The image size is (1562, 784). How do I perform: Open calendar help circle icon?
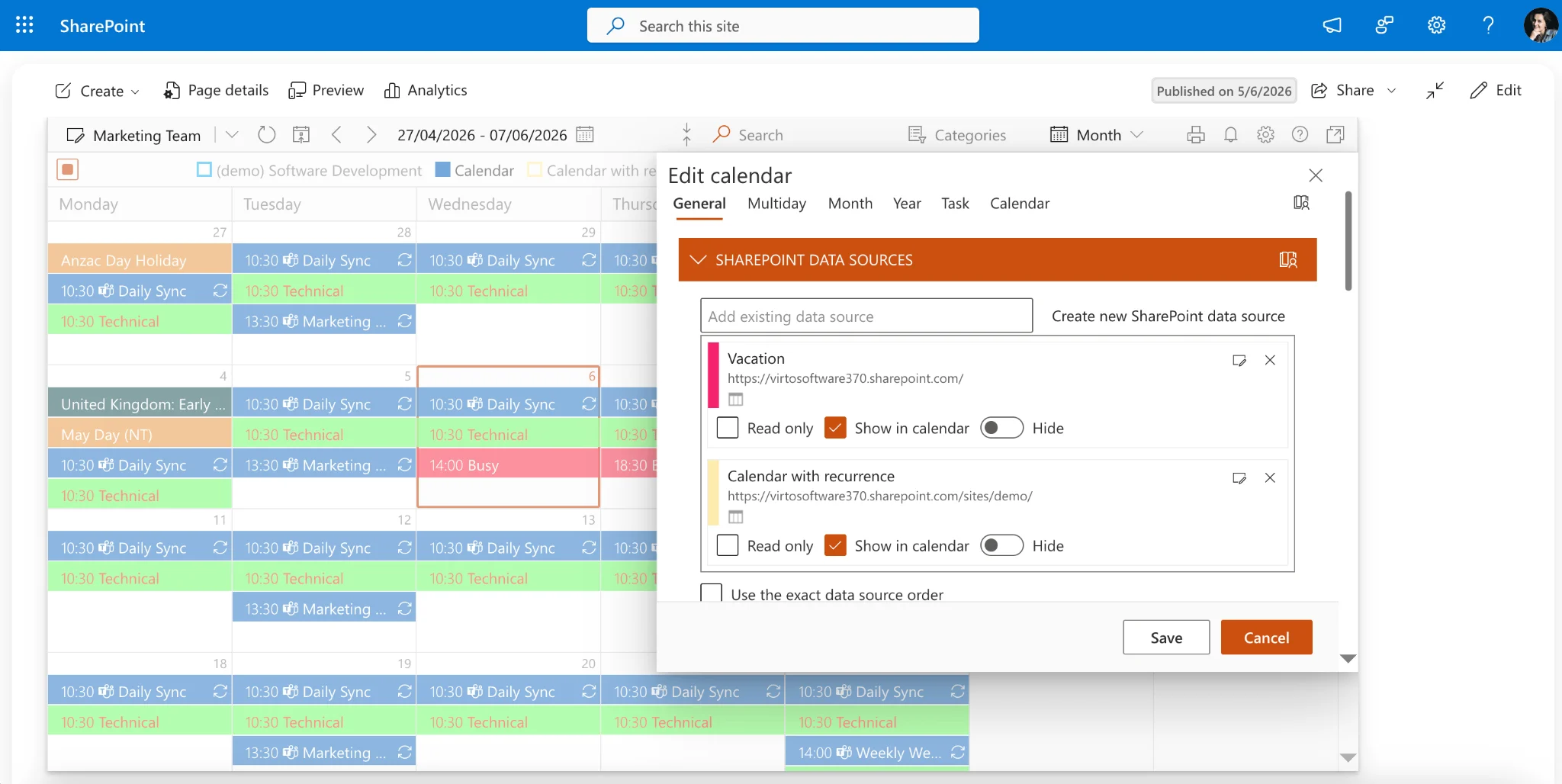pos(1300,135)
